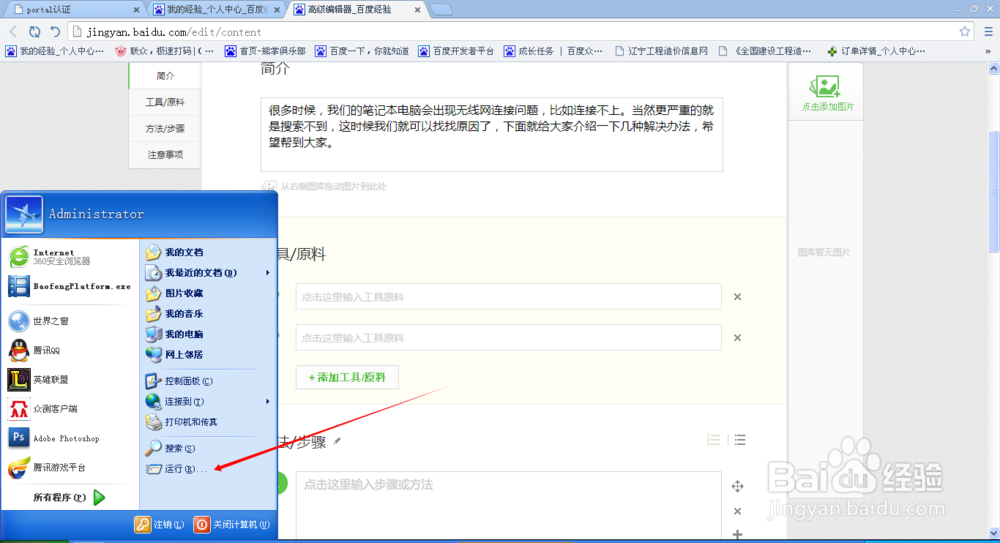Bookmark page with star icon
1000x543 pixels.
[x=964, y=31]
